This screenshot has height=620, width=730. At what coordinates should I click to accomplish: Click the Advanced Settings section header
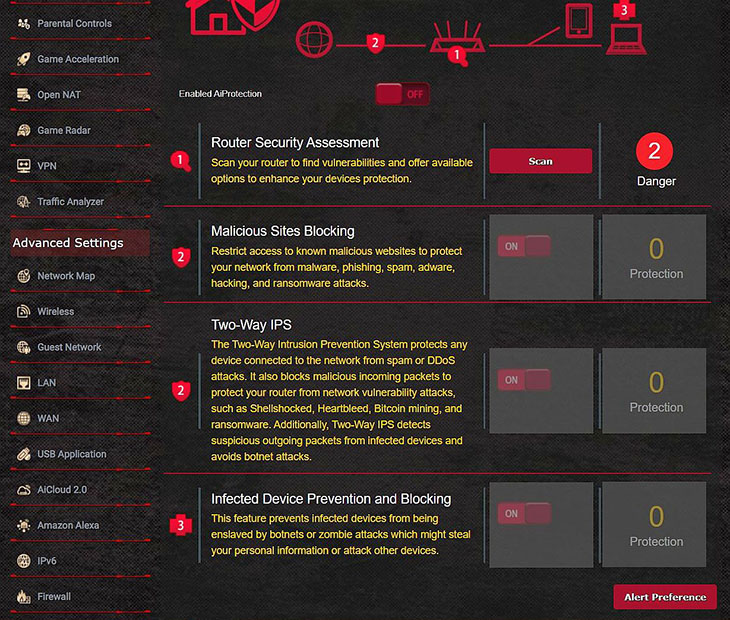(80, 243)
